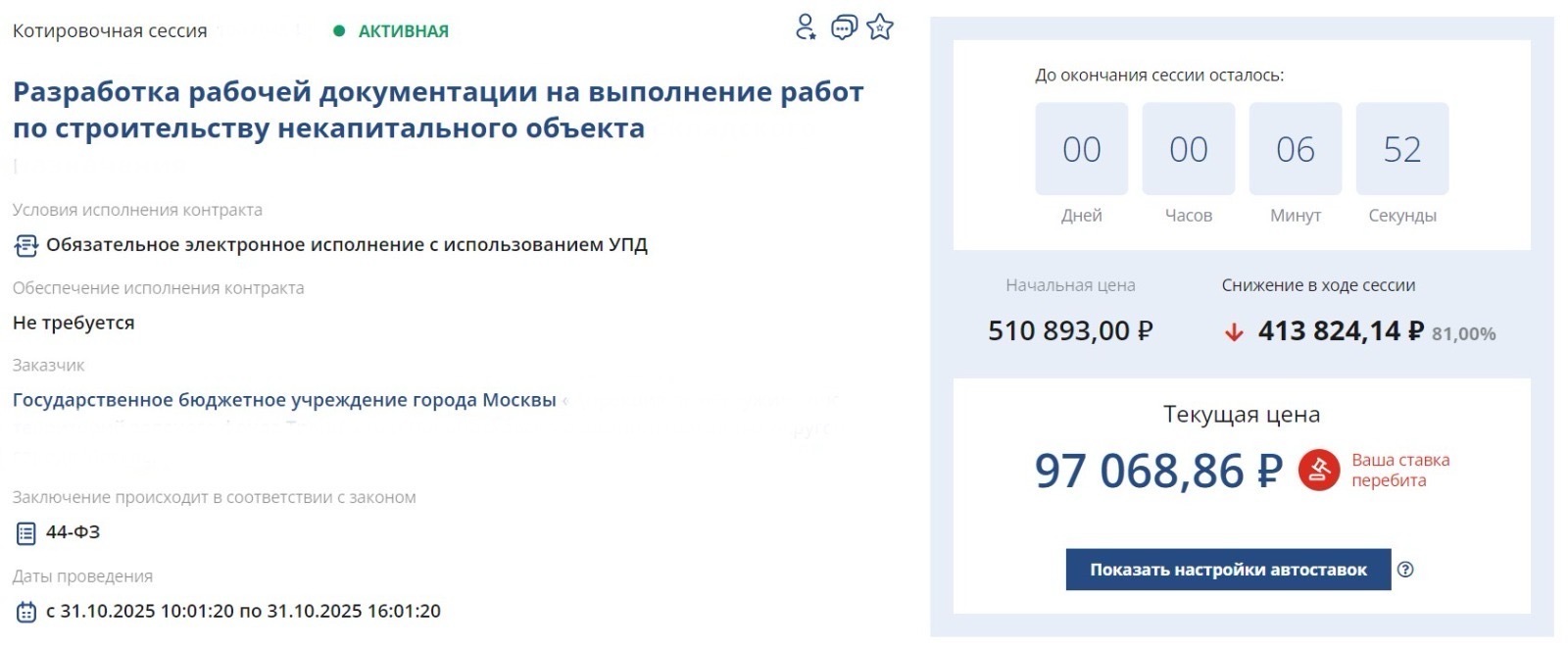Open customer link Государственное бюджетное учреждение города Москвы
This screenshot has height=649, width=1568.
tap(284, 400)
